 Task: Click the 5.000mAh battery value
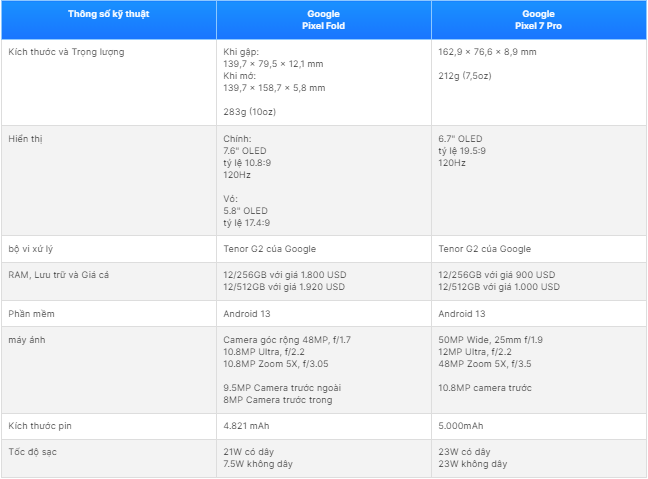(461, 426)
